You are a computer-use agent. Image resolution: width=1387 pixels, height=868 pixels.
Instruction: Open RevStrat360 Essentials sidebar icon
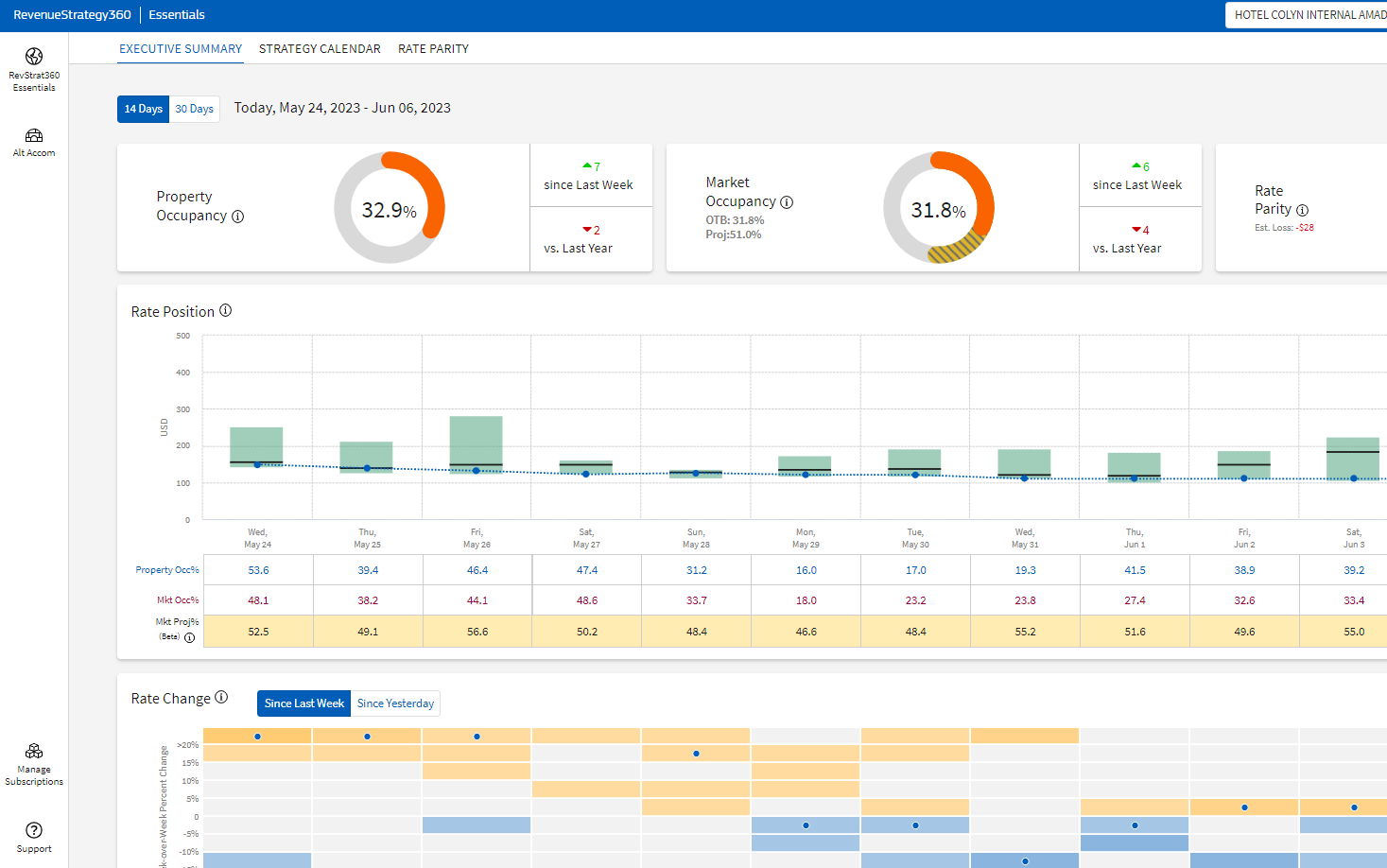pyautogui.click(x=34, y=57)
